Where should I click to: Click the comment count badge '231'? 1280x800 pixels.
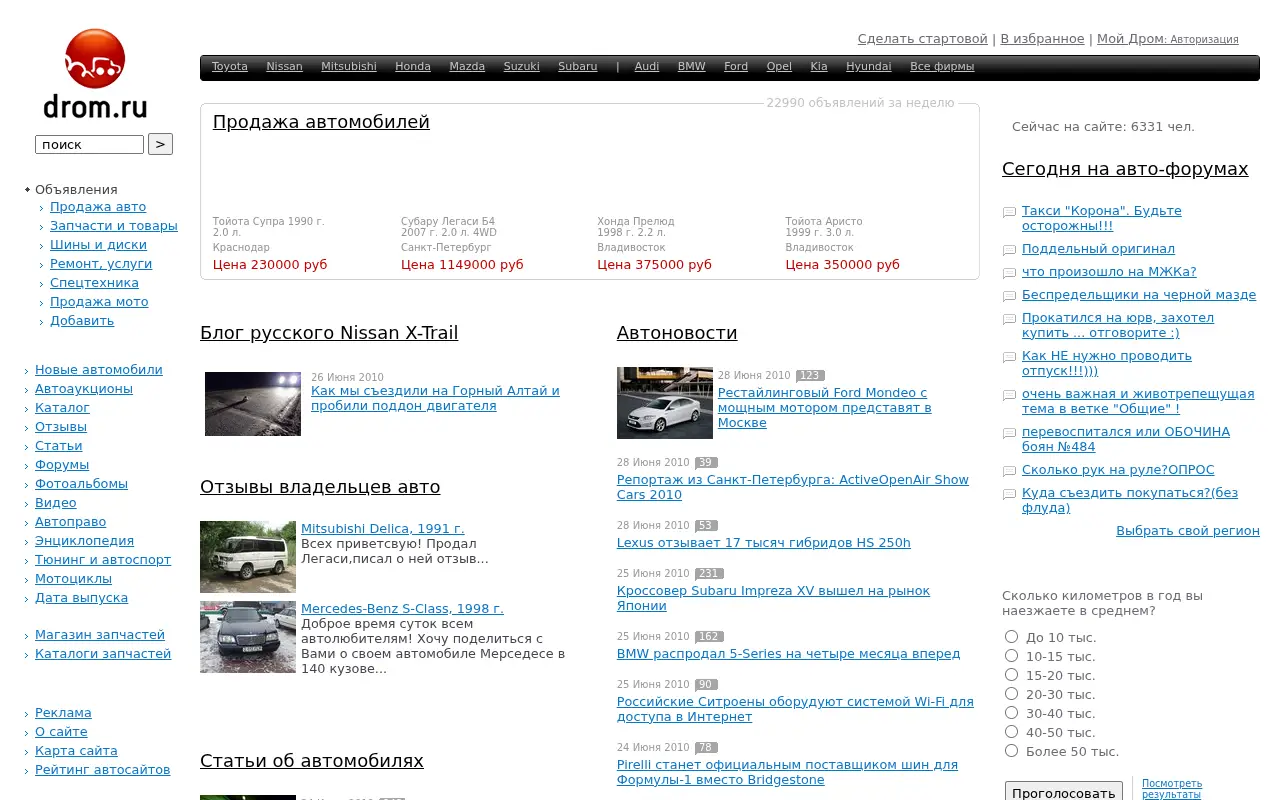tap(709, 574)
